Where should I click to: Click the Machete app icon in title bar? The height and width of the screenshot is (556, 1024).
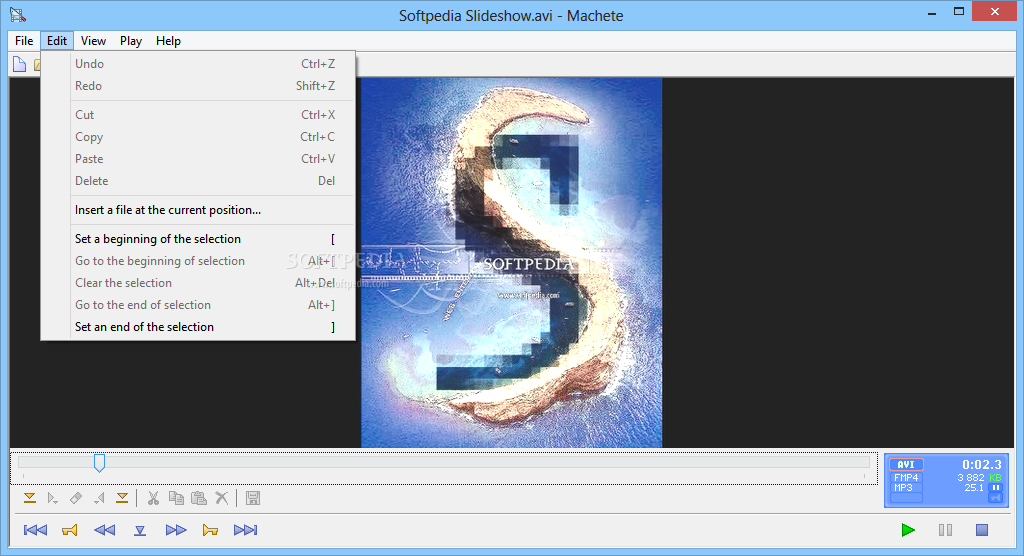(18, 14)
